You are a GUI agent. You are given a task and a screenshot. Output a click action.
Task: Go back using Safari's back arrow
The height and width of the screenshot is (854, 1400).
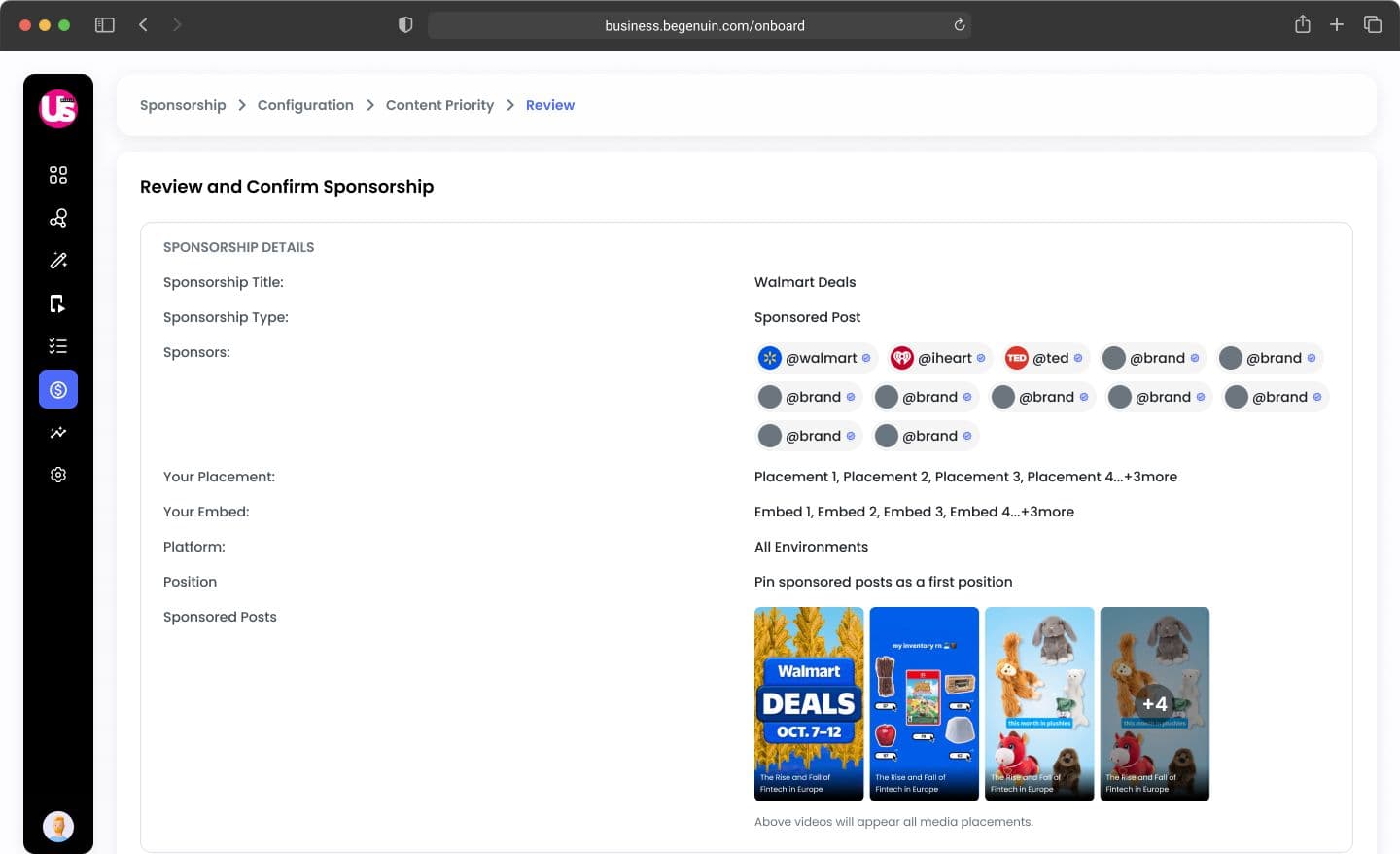pyautogui.click(x=143, y=25)
